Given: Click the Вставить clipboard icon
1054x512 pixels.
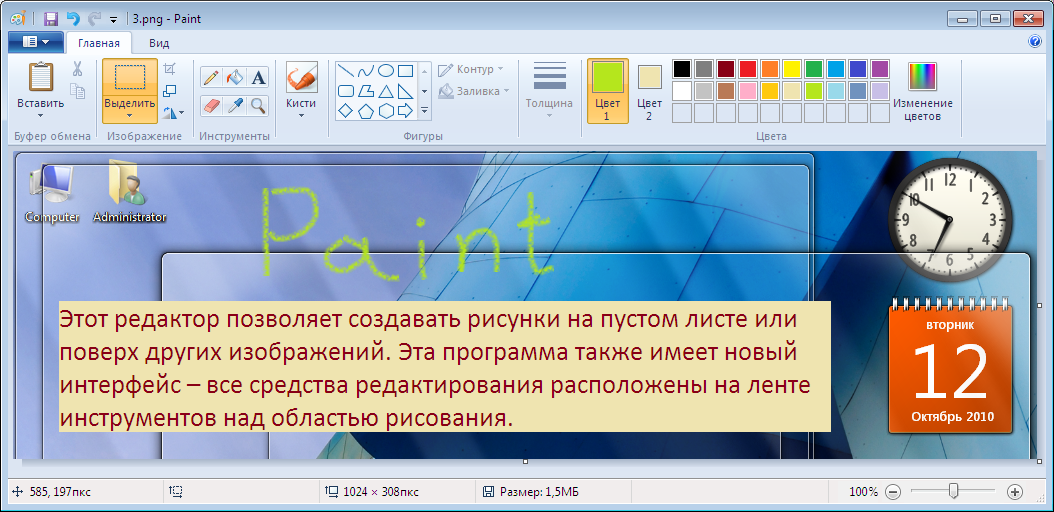Looking at the screenshot, I should [41, 76].
